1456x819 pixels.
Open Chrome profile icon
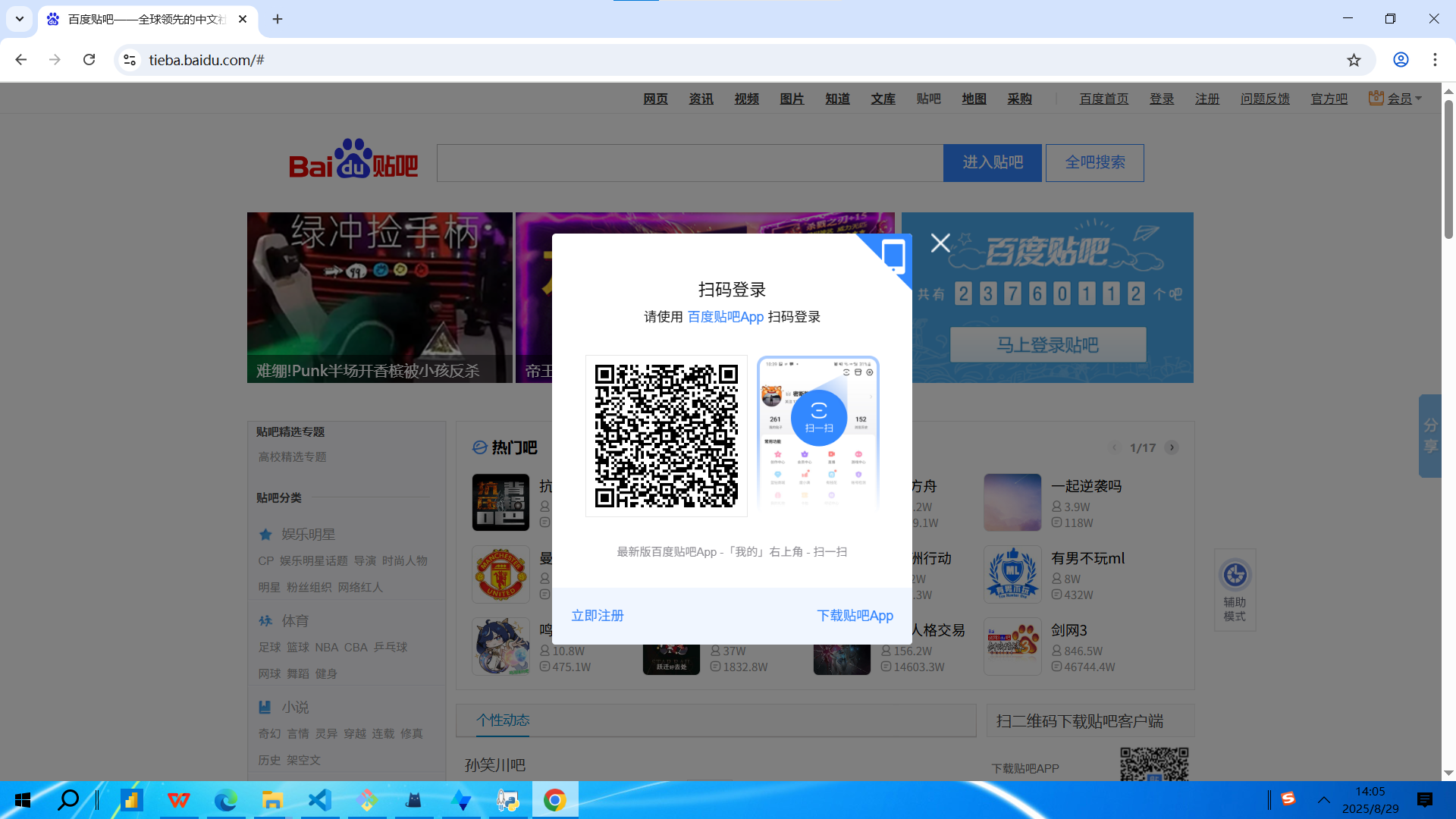click(1401, 60)
